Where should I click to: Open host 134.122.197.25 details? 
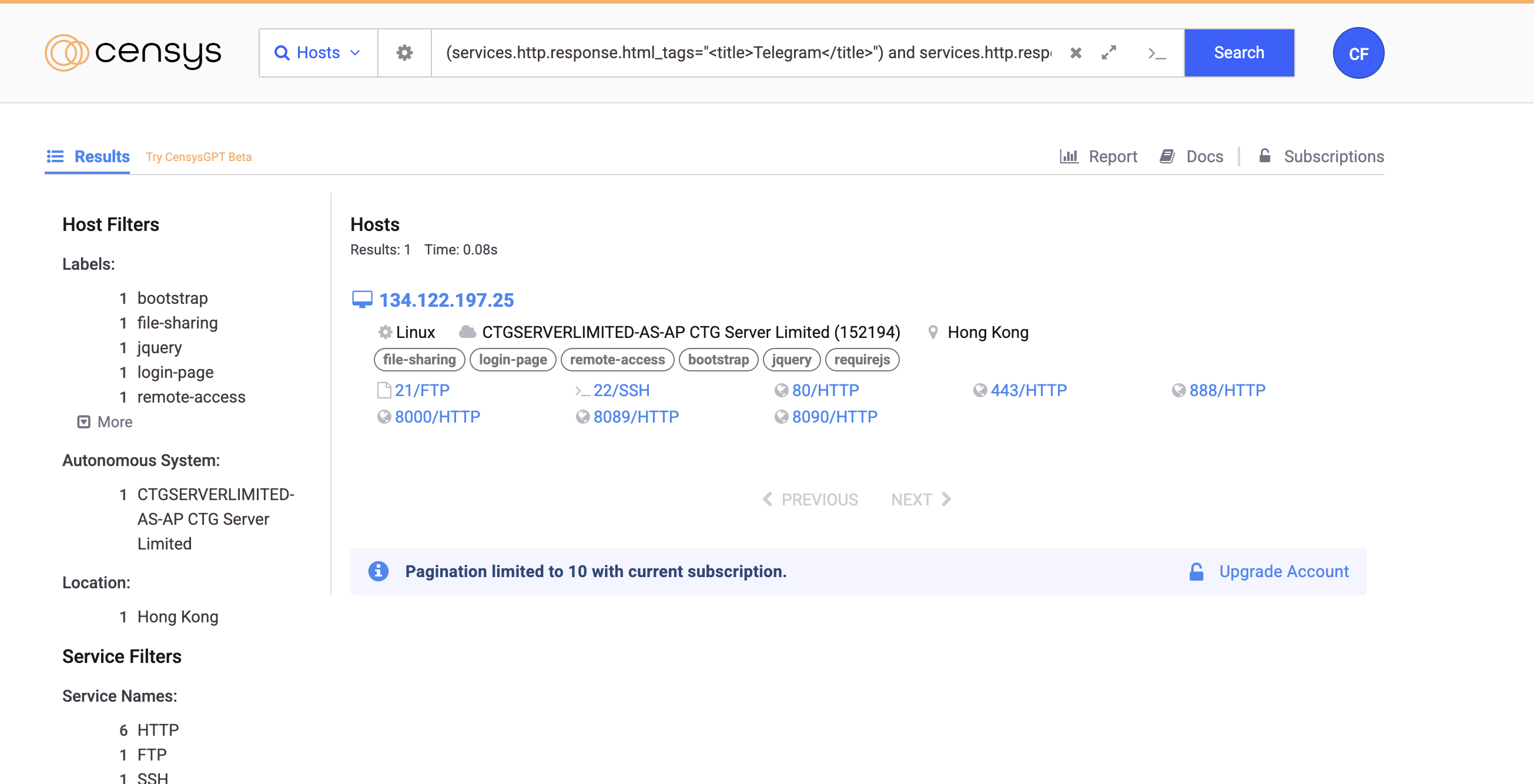tap(446, 300)
